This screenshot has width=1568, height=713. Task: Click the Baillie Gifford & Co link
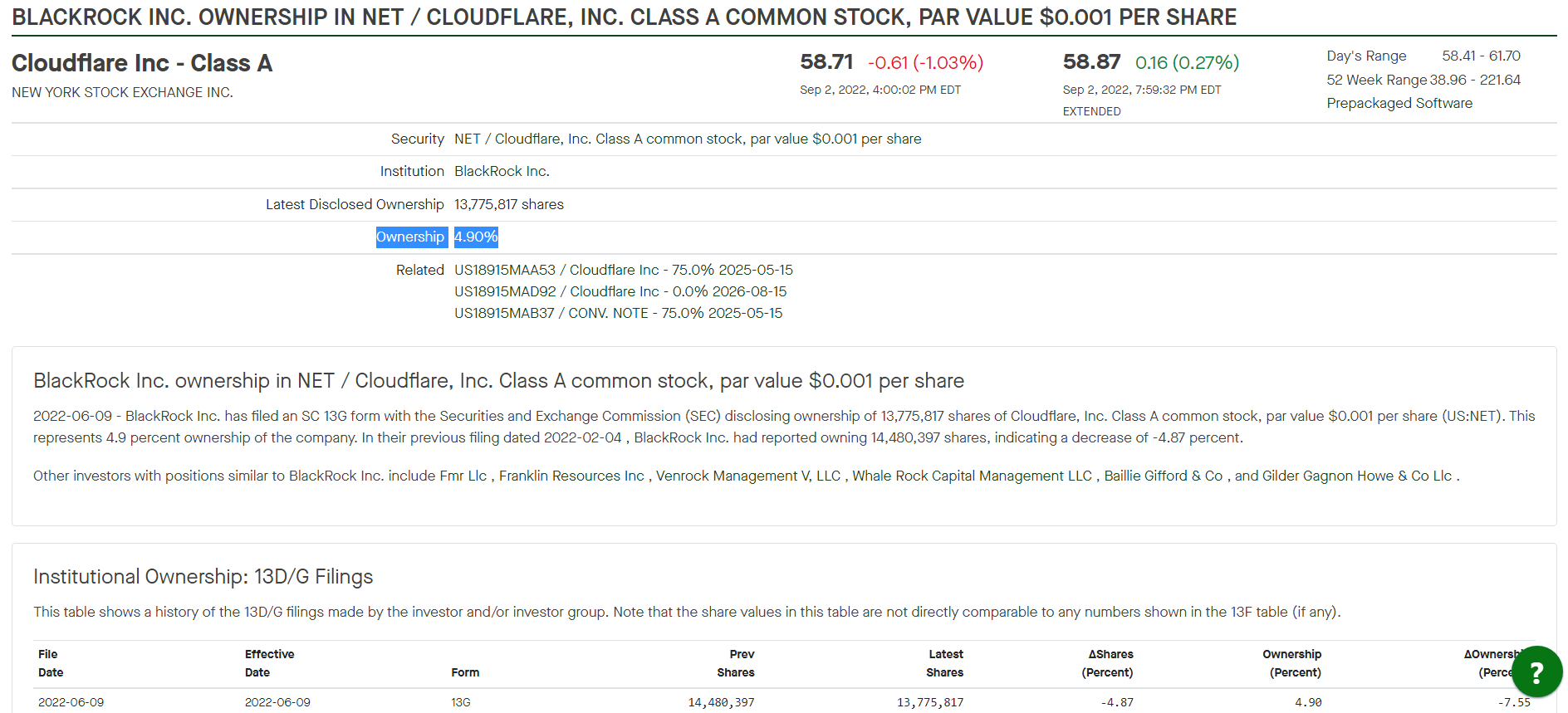pos(1164,476)
